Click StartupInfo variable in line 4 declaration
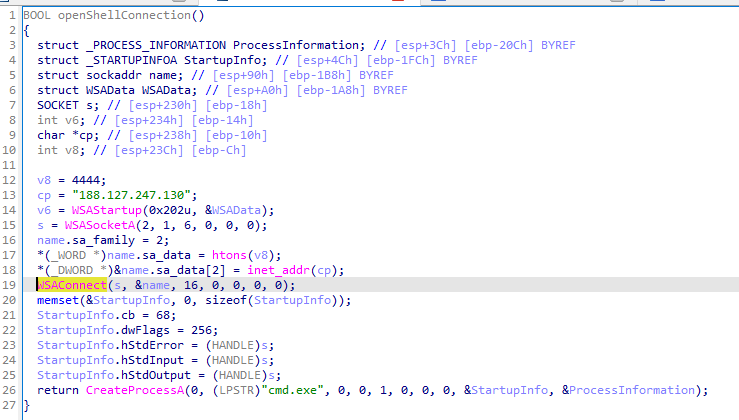The image size is (739, 420). pos(222,60)
